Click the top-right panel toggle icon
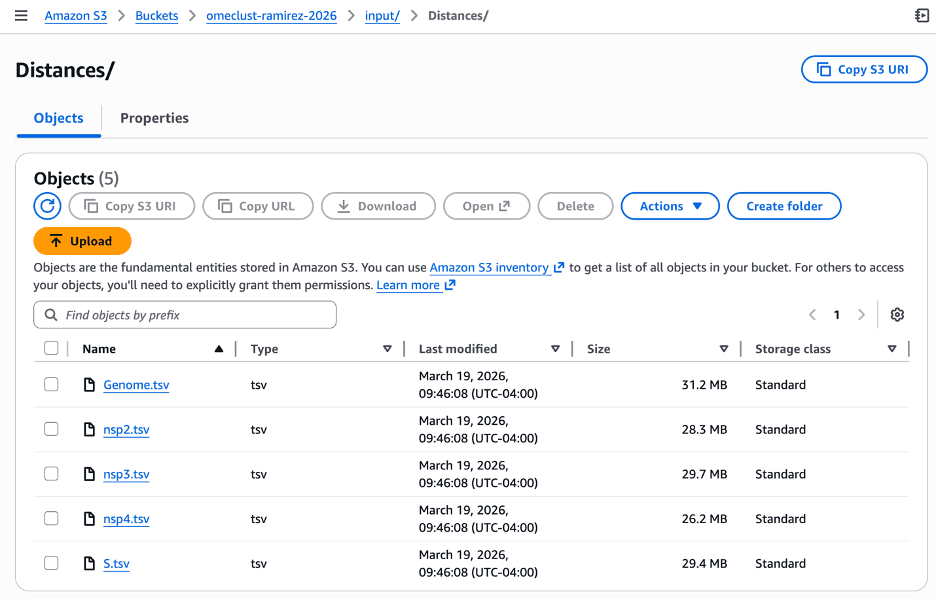The width and height of the screenshot is (936, 600). (921, 16)
